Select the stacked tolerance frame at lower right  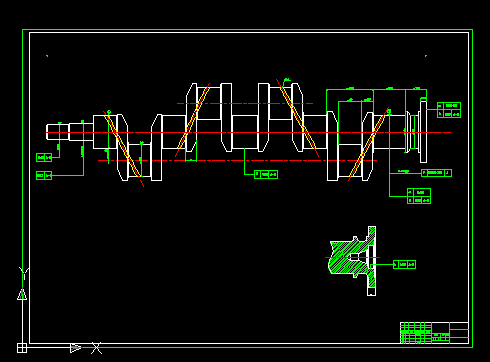[419, 196]
